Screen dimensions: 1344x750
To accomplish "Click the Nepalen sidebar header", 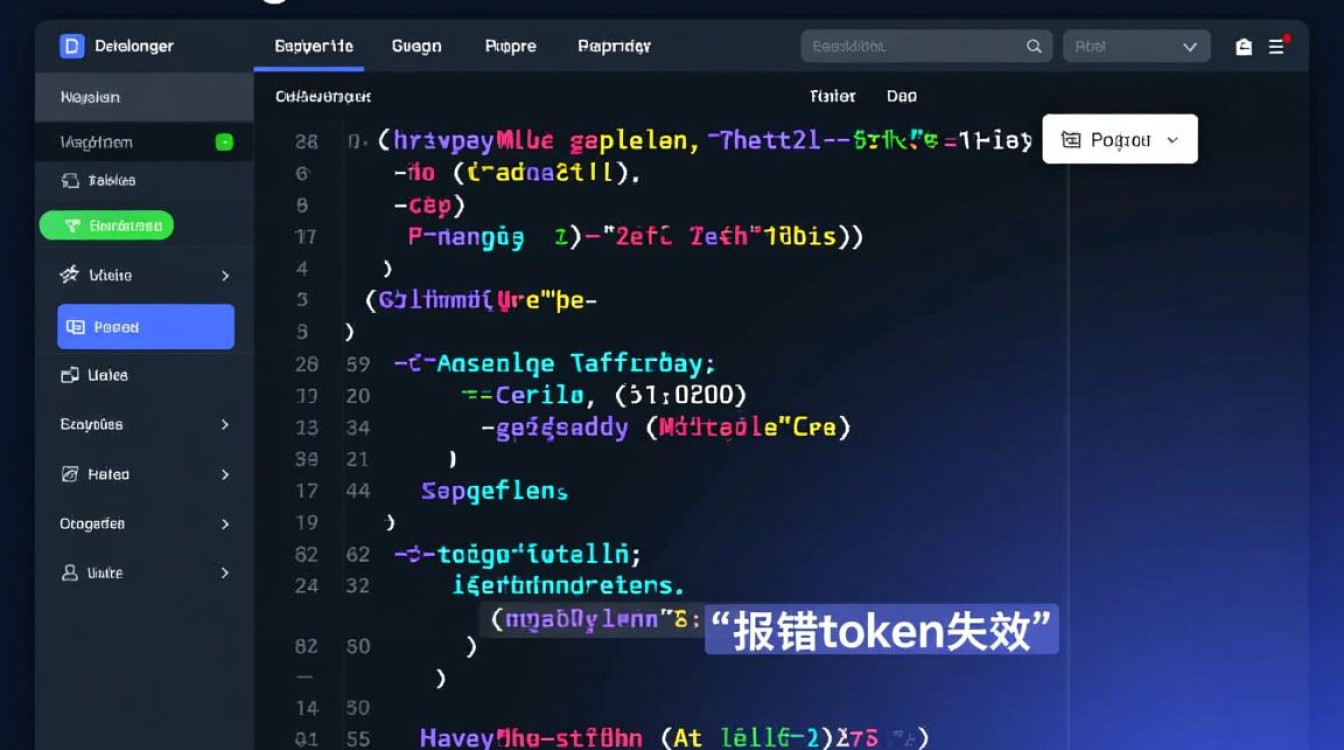I will pos(144,97).
